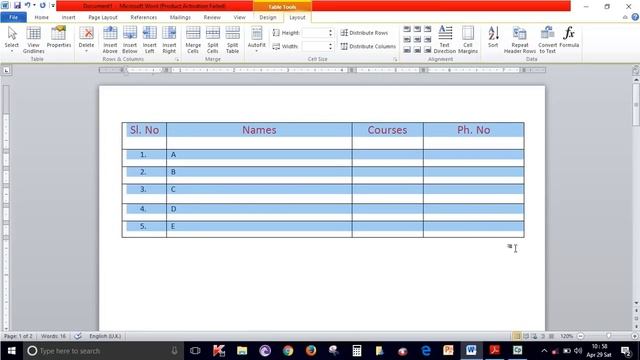This screenshot has height=360, width=640.
Task: Click the 120% zoom level
Action: [567, 336]
